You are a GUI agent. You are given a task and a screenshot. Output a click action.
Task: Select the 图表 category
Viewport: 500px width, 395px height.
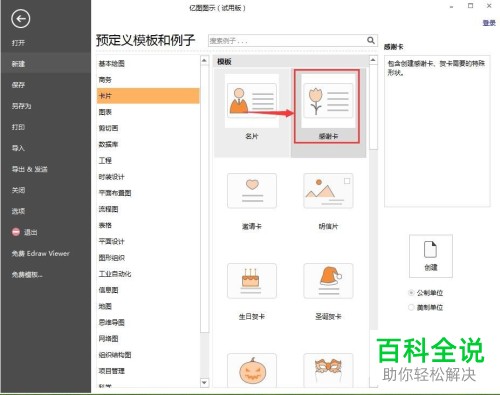105,112
